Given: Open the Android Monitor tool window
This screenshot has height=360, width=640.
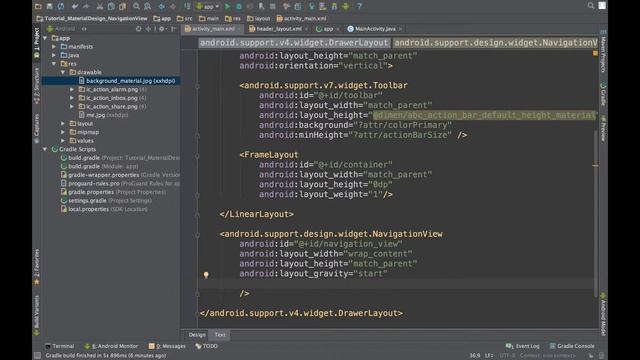Looking at the screenshot, I should [111, 346].
